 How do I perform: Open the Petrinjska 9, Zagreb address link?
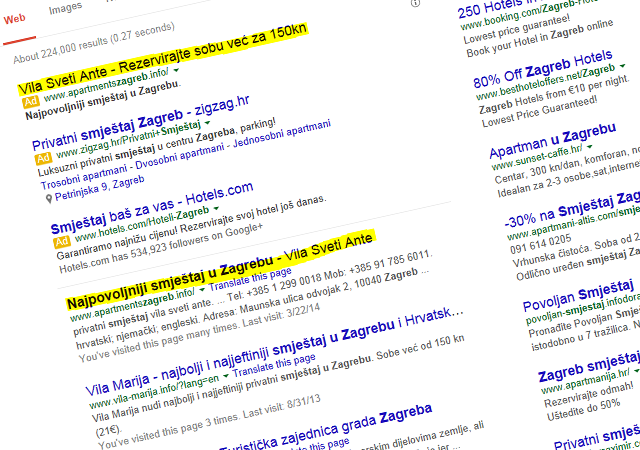click(x=100, y=188)
